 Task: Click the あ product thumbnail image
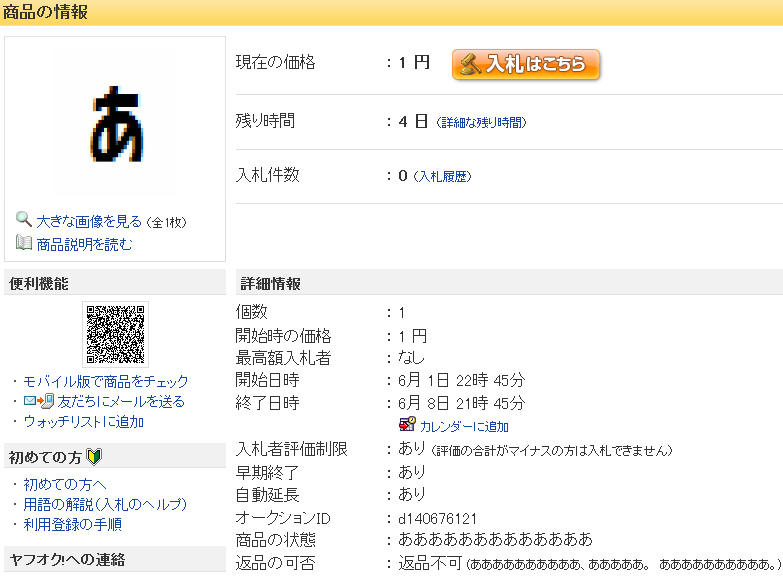pyautogui.click(x=116, y=123)
